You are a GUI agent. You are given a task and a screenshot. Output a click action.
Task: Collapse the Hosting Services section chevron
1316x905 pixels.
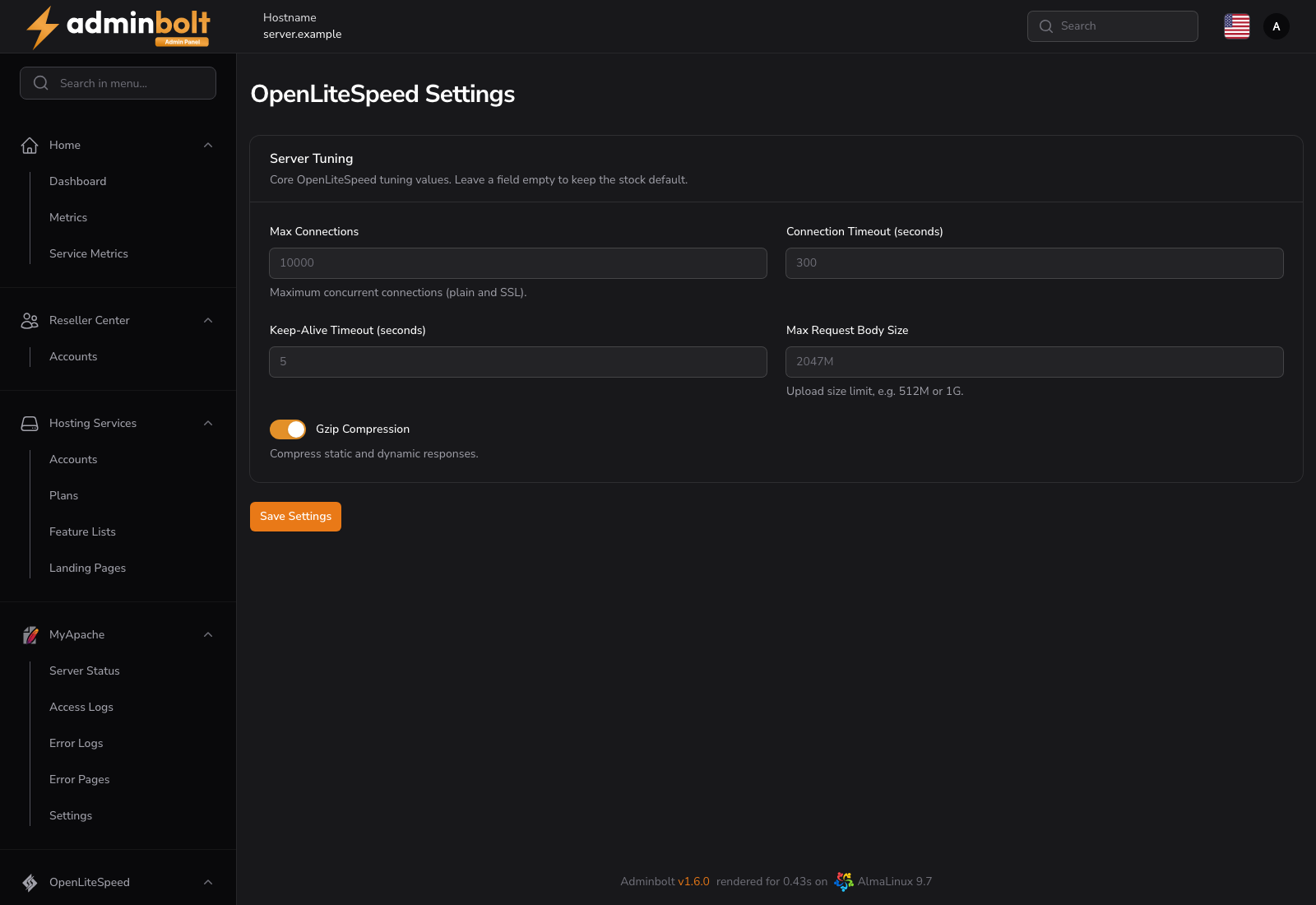(x=208, y=423)
